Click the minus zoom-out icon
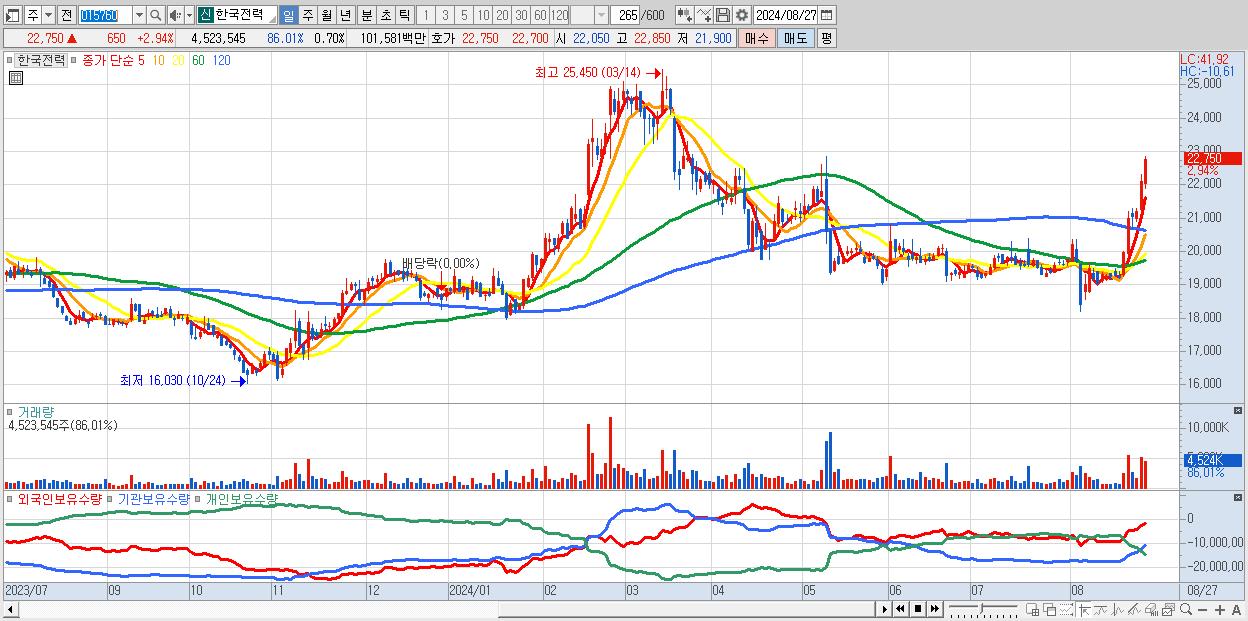Viewport: 1248px width, 621px height. [1203, 610]
